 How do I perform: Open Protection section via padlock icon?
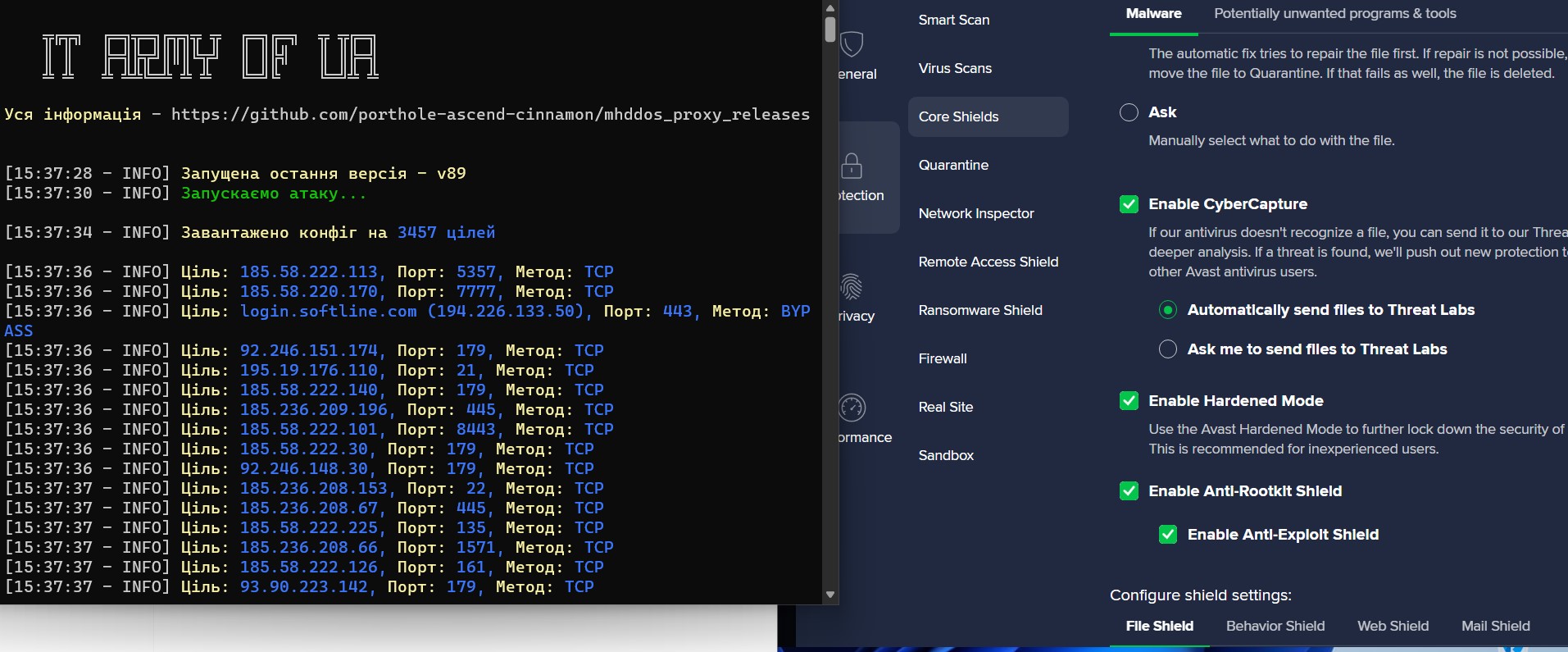(852, 166)
